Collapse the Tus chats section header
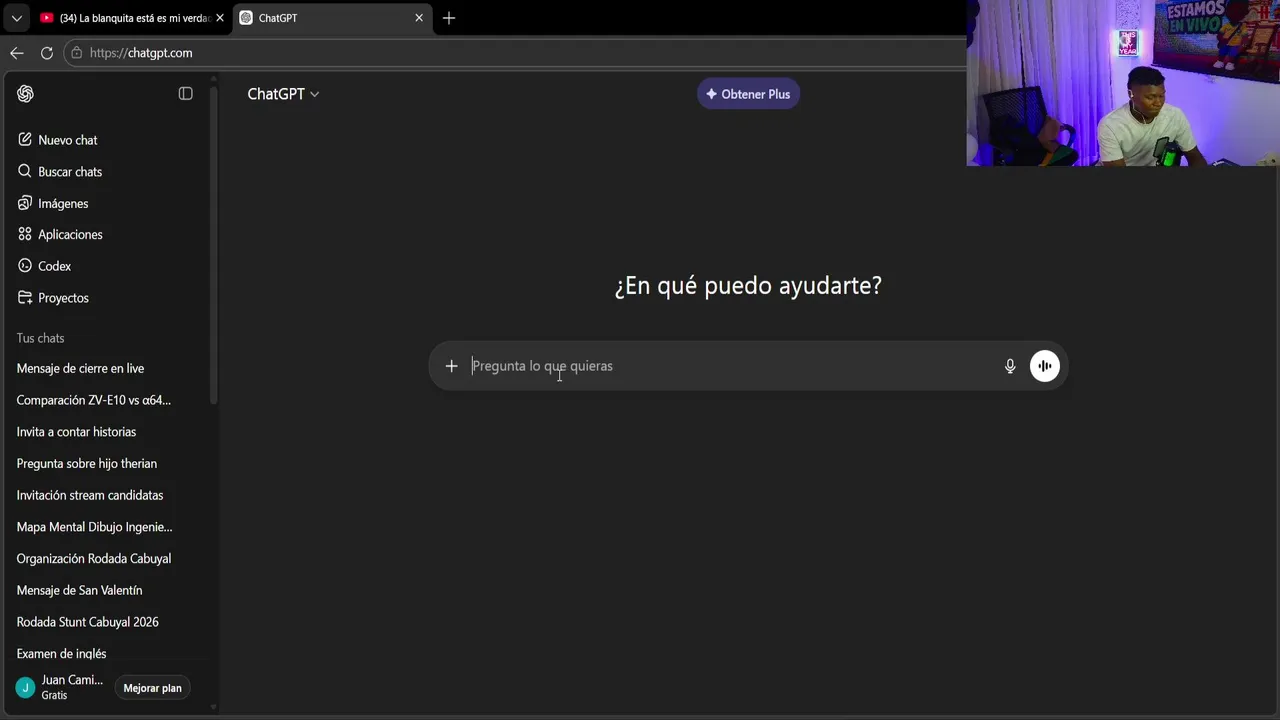This screenshot has width=1280, height=720. 40,338
